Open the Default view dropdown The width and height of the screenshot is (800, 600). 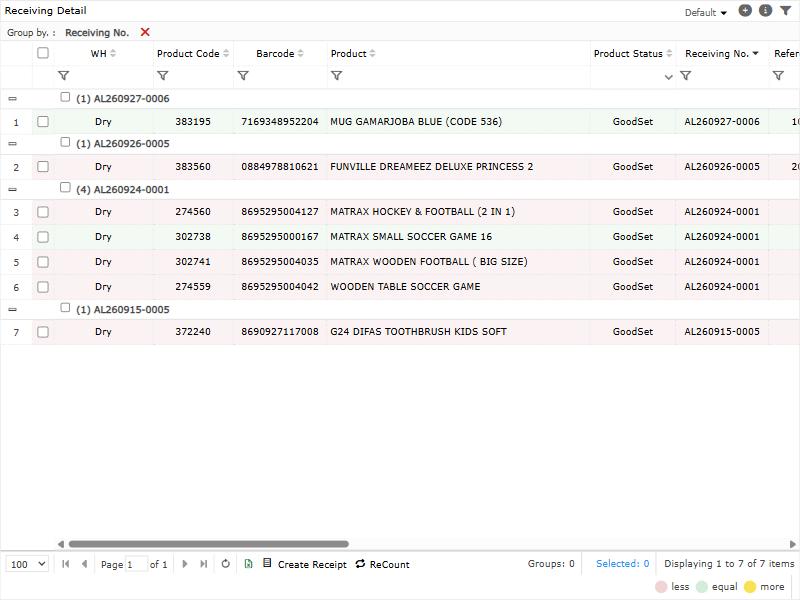click(706, 12)
